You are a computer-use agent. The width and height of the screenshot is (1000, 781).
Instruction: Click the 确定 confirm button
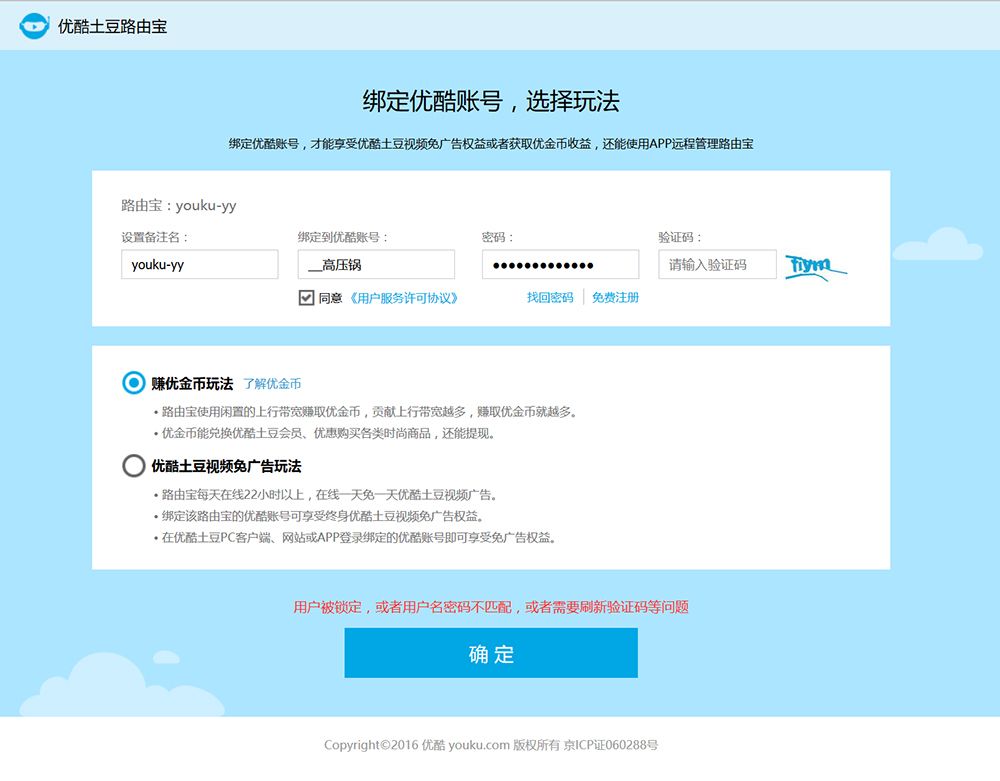pos(491,653)
